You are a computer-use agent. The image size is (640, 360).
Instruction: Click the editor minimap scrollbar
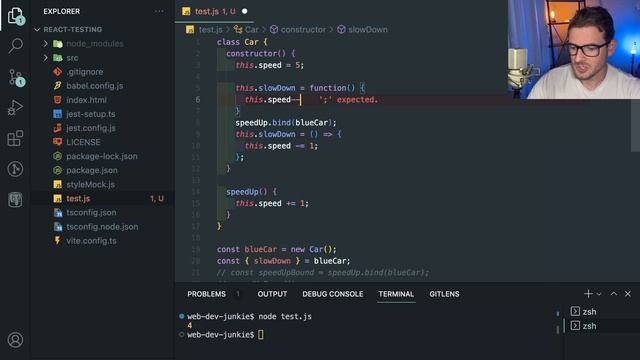coord(635,125)
